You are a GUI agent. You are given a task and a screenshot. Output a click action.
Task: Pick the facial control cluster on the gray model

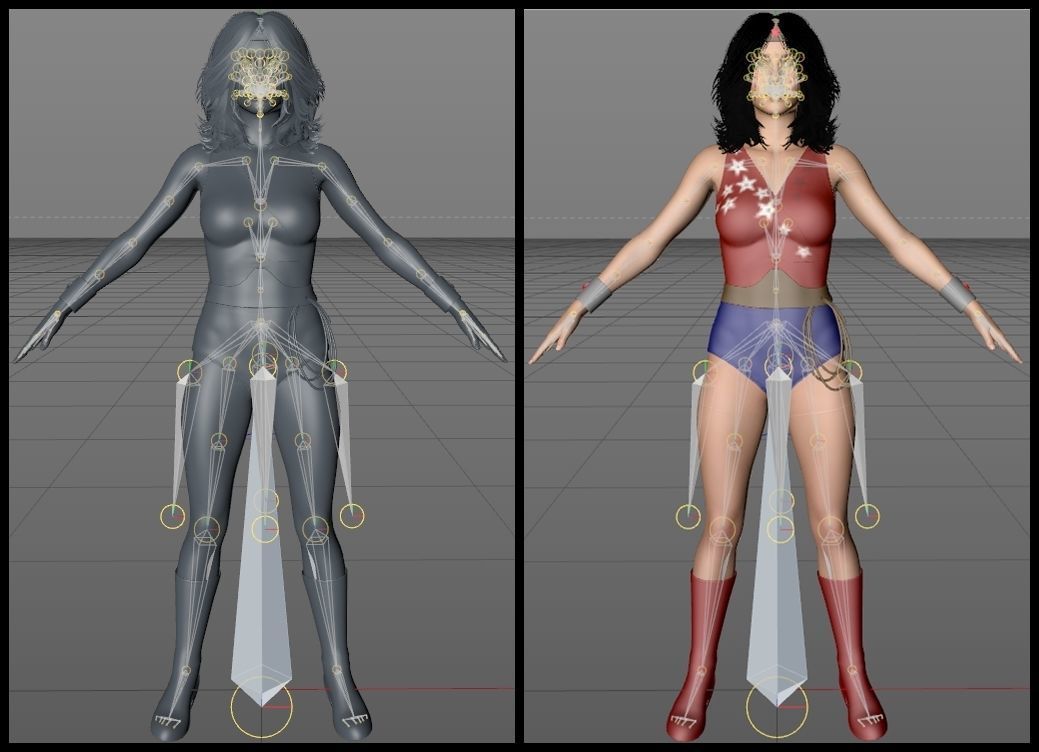(x=260, y=77)
